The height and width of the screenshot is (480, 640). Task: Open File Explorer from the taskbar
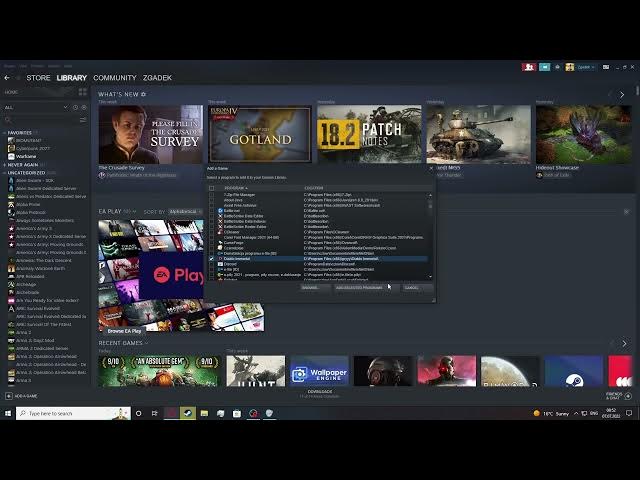[x=204, y=413]
